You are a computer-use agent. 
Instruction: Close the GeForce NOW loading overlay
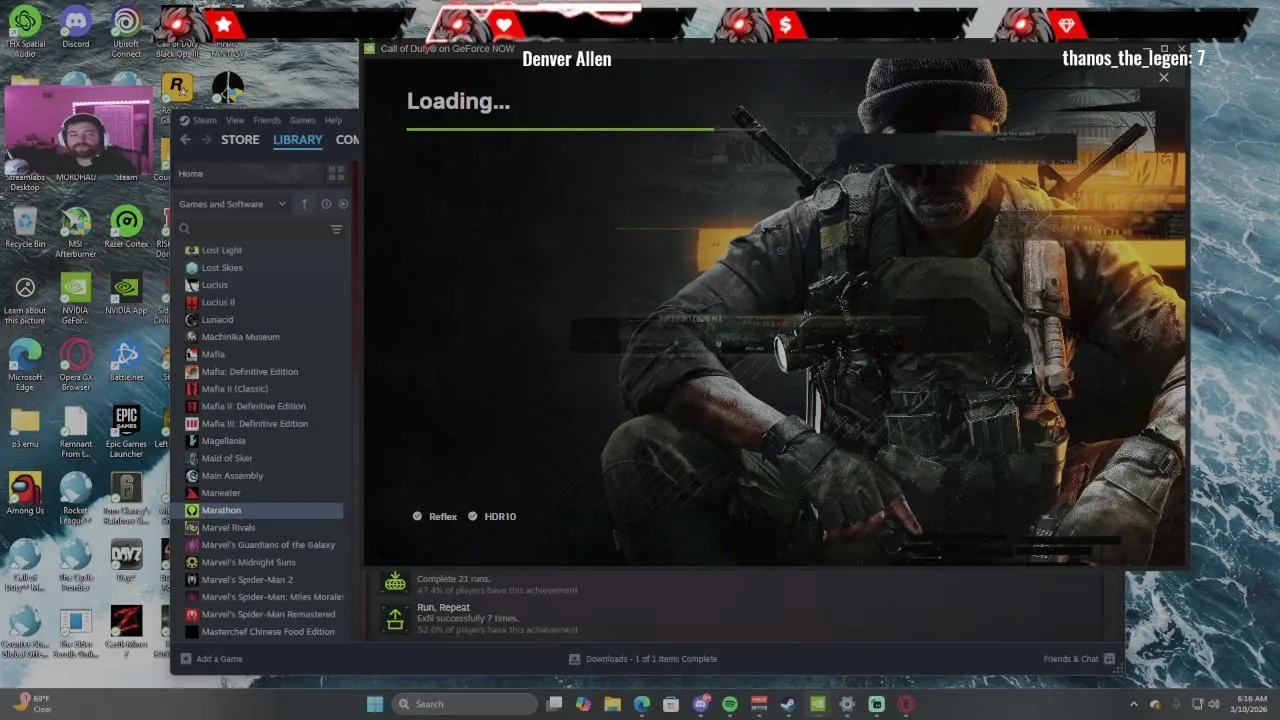tap(1164, 78)
